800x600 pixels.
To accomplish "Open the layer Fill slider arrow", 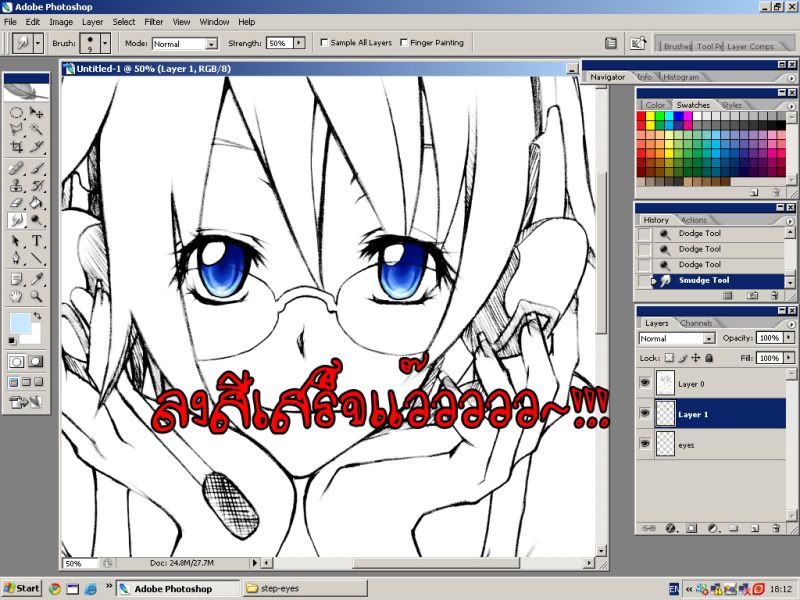I will click(789, 358).
